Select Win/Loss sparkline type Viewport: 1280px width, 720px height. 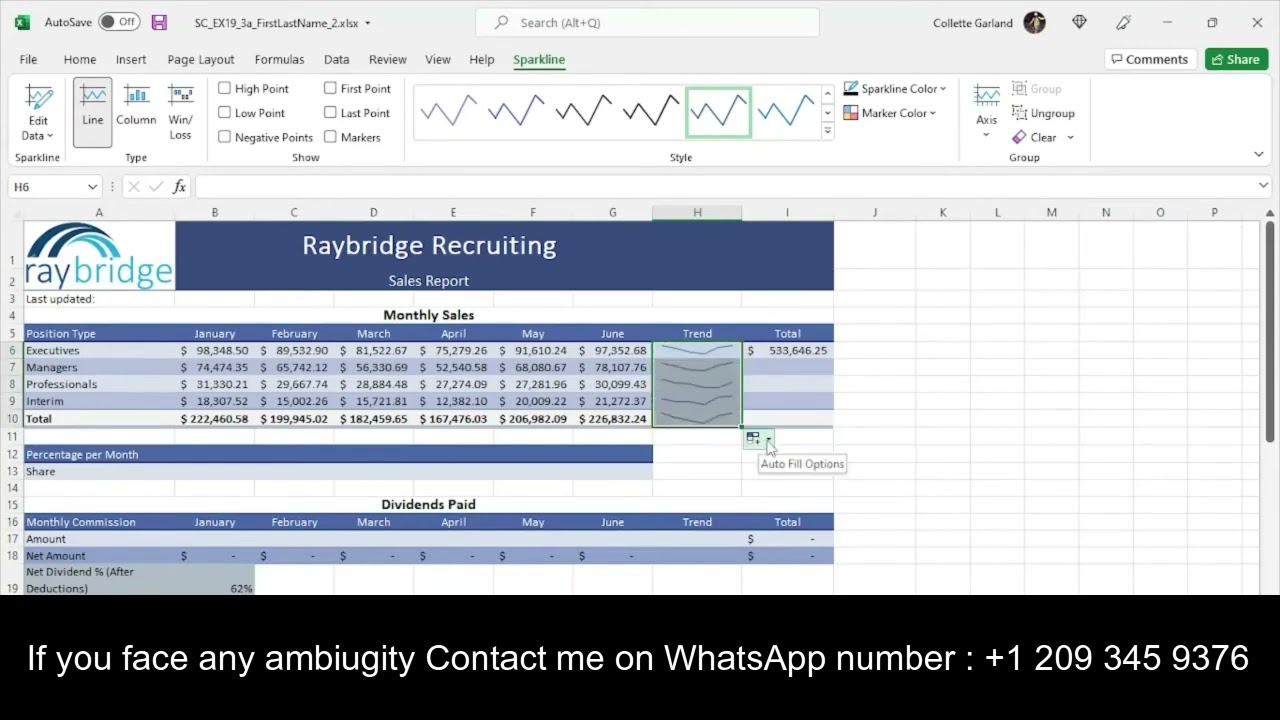click(x=180, y=112)
